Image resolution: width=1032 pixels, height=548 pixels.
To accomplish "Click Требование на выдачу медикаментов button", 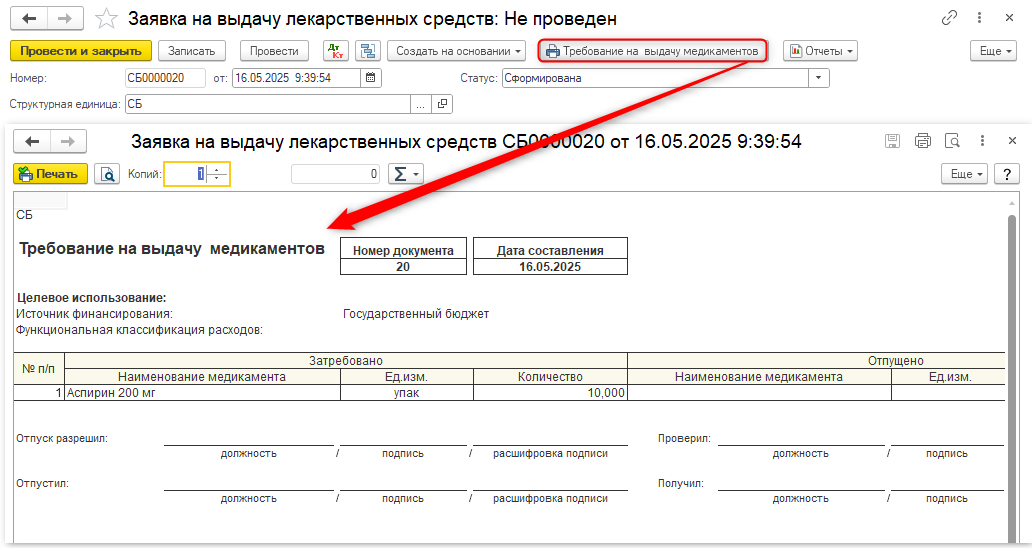I will pyautogui.click(x=653, y=51).
